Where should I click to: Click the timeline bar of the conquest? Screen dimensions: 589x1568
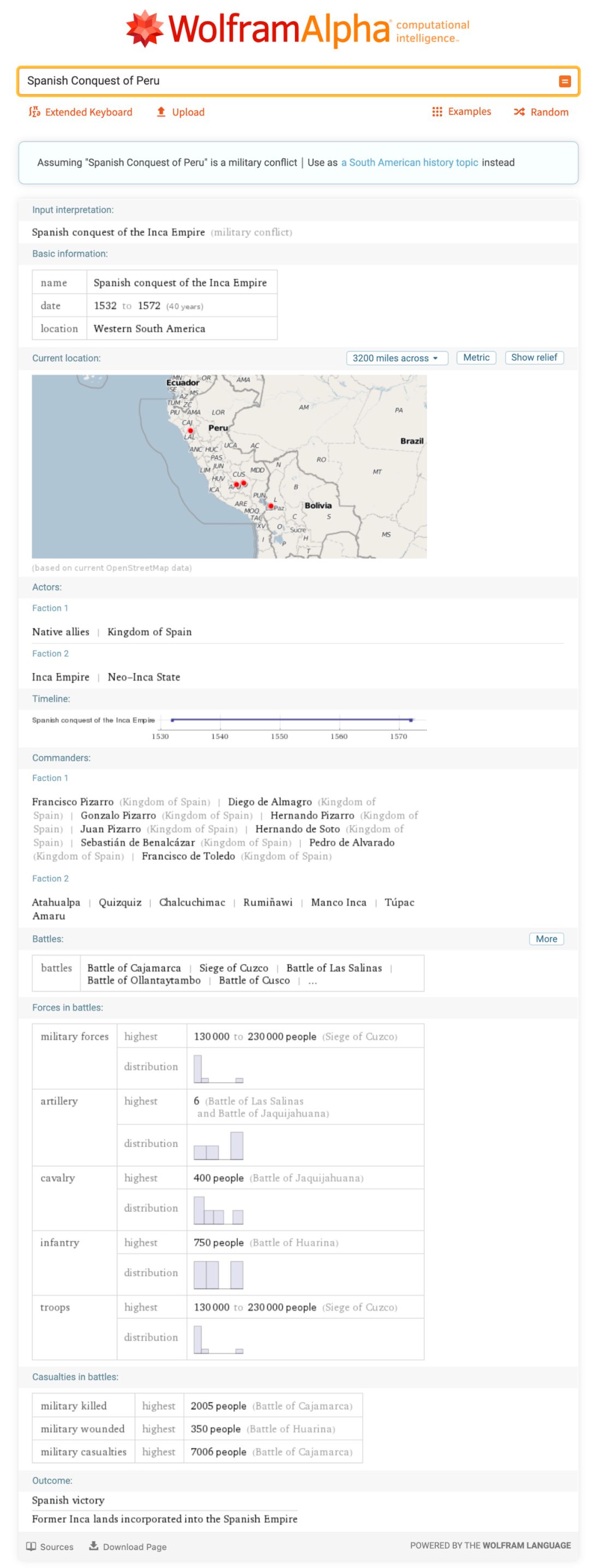(291, 720)
